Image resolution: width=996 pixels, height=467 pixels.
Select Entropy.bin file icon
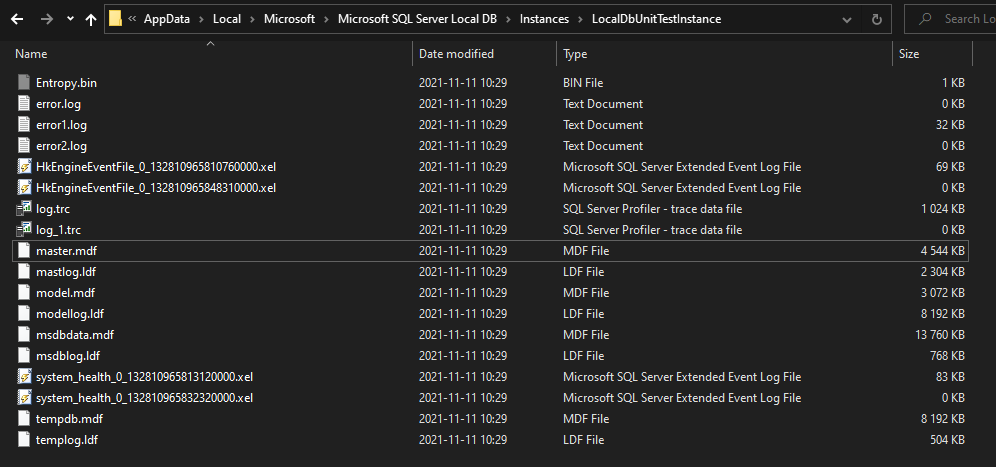(24, 83)
